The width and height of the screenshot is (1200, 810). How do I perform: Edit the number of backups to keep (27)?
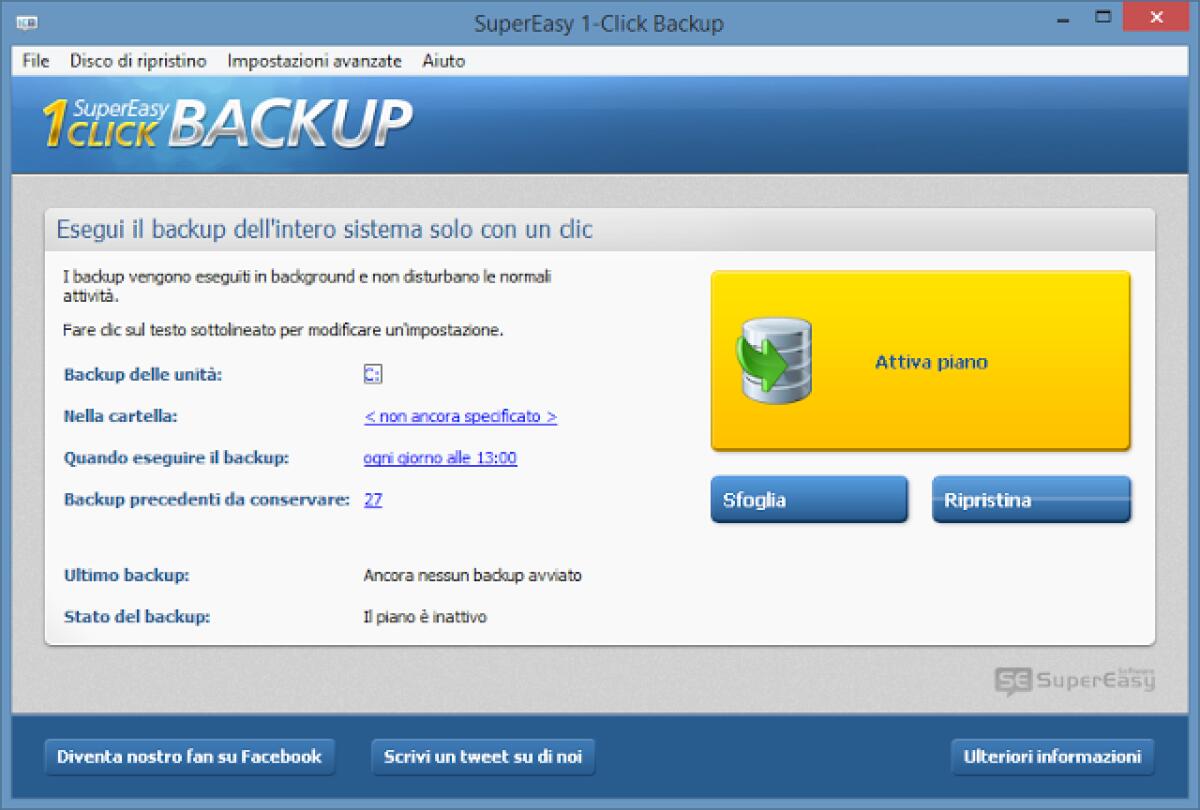point(372,499)
